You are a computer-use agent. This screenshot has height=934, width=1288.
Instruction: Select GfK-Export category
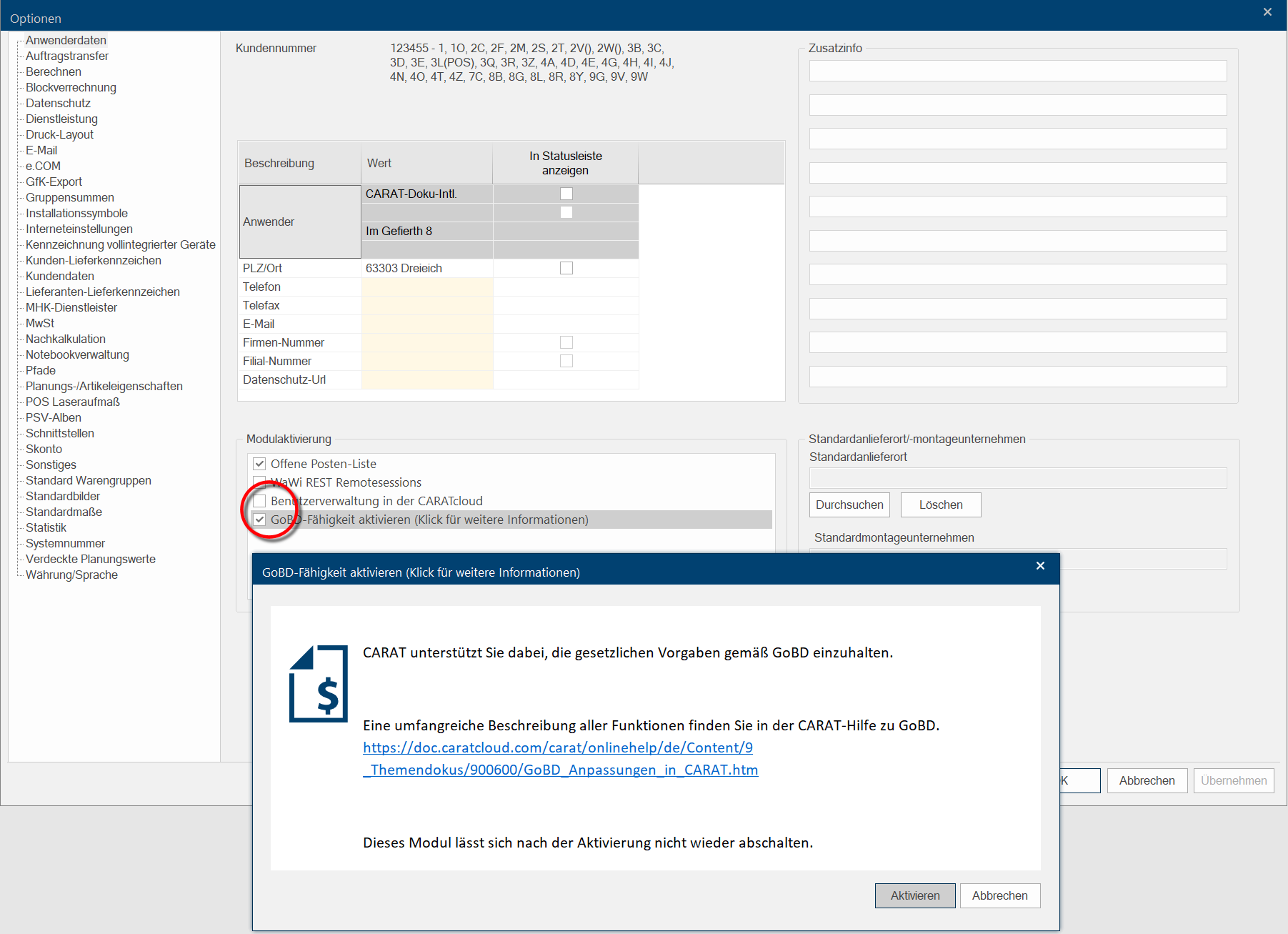point(54,182)
